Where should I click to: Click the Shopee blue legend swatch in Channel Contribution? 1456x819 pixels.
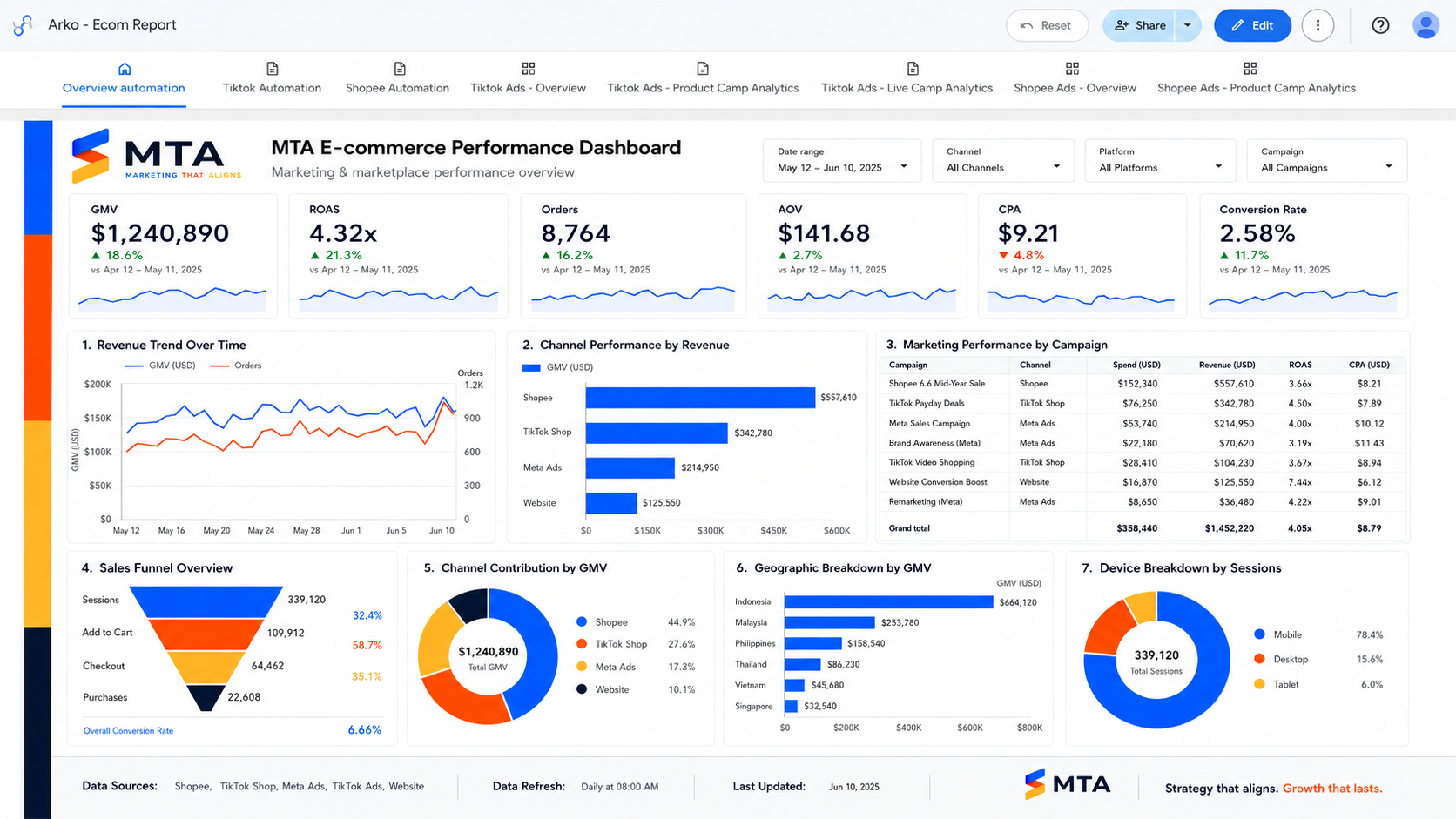(x=582, y=622)
